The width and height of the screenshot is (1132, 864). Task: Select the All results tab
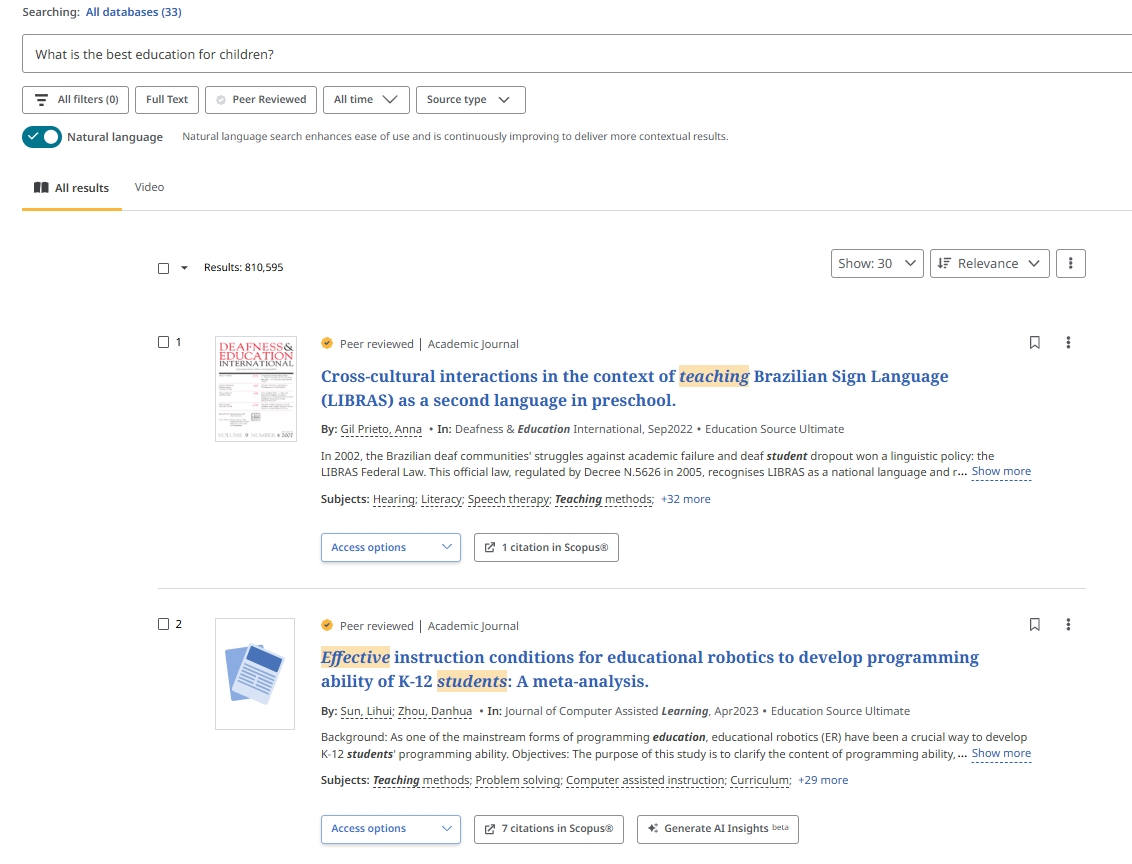point(72,188)
